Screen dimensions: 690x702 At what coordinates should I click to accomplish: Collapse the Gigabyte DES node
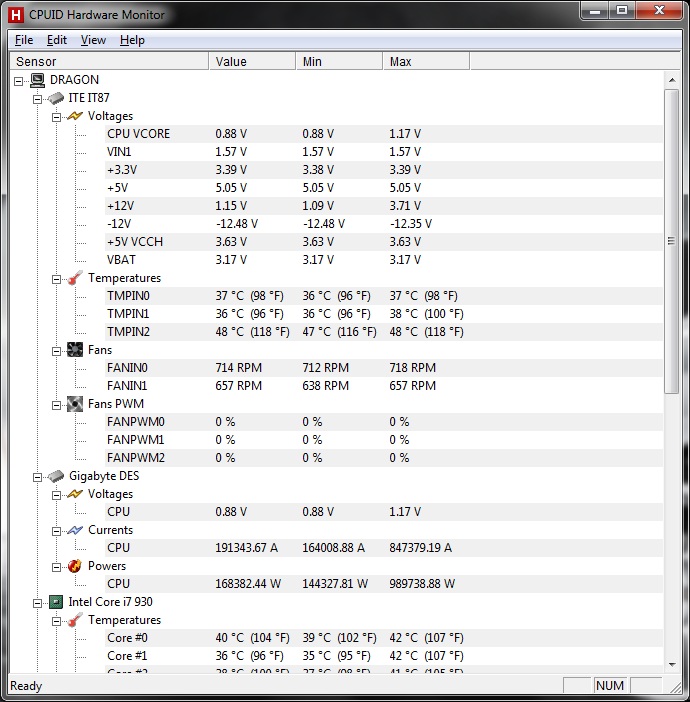click(38, 477)
